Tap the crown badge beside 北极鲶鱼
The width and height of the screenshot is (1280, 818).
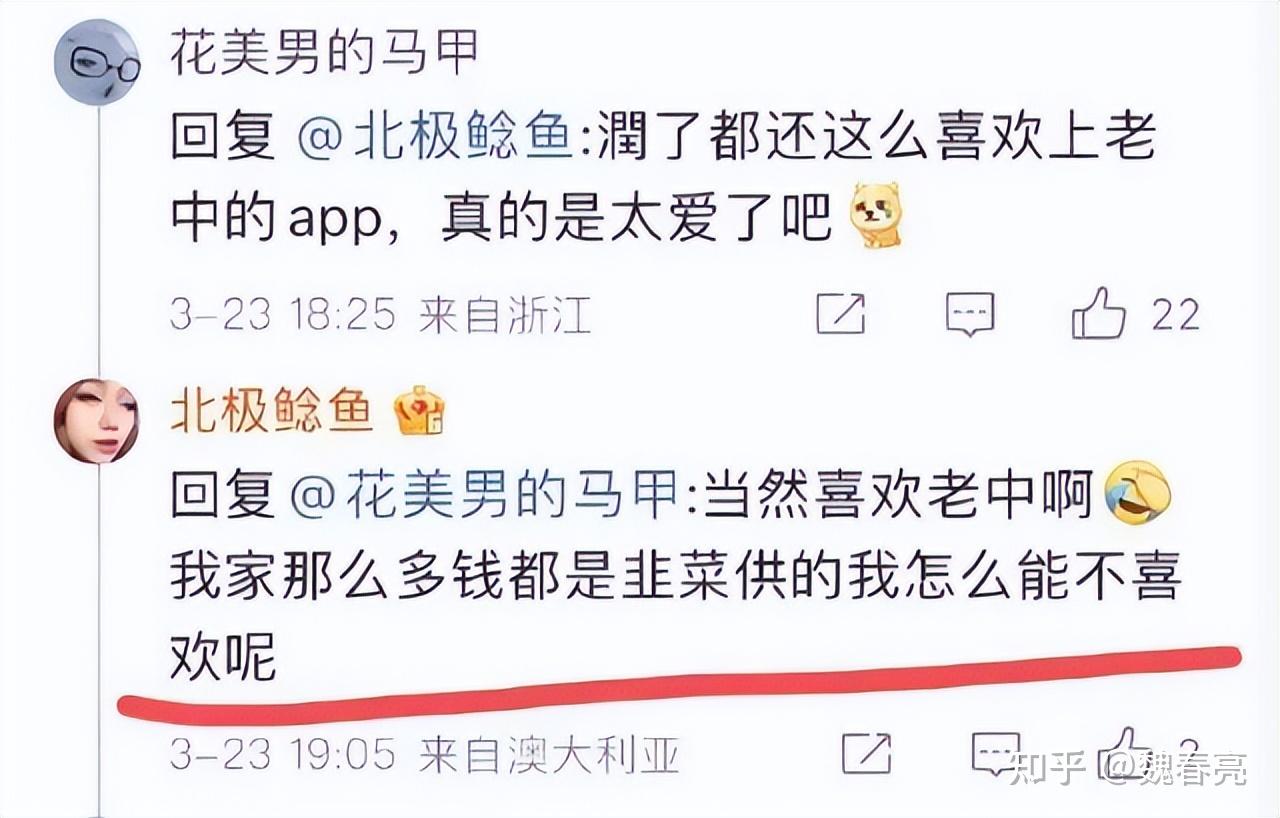pyautogui.click(x=420, y=410)
